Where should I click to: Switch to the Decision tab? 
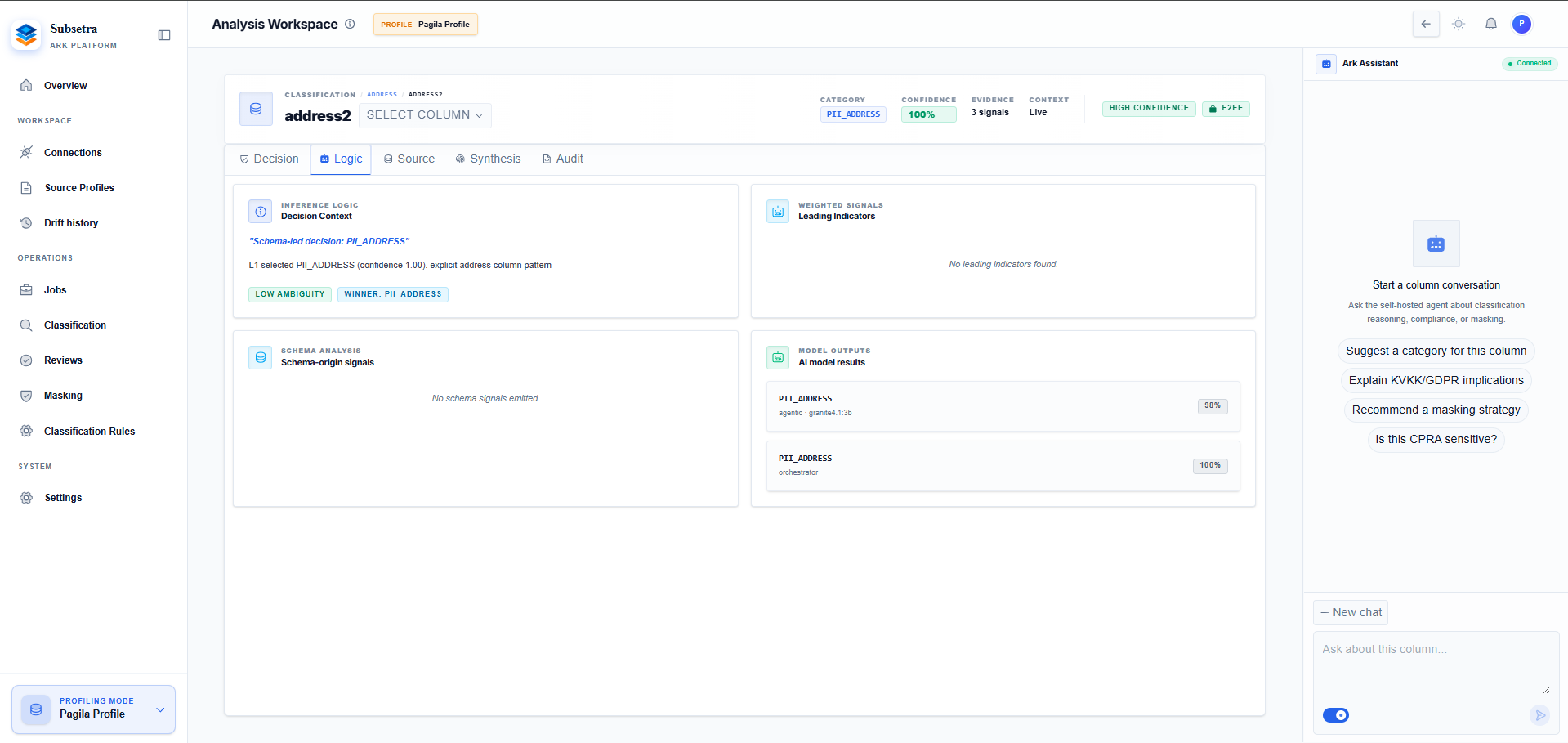[x=269, y=159]
